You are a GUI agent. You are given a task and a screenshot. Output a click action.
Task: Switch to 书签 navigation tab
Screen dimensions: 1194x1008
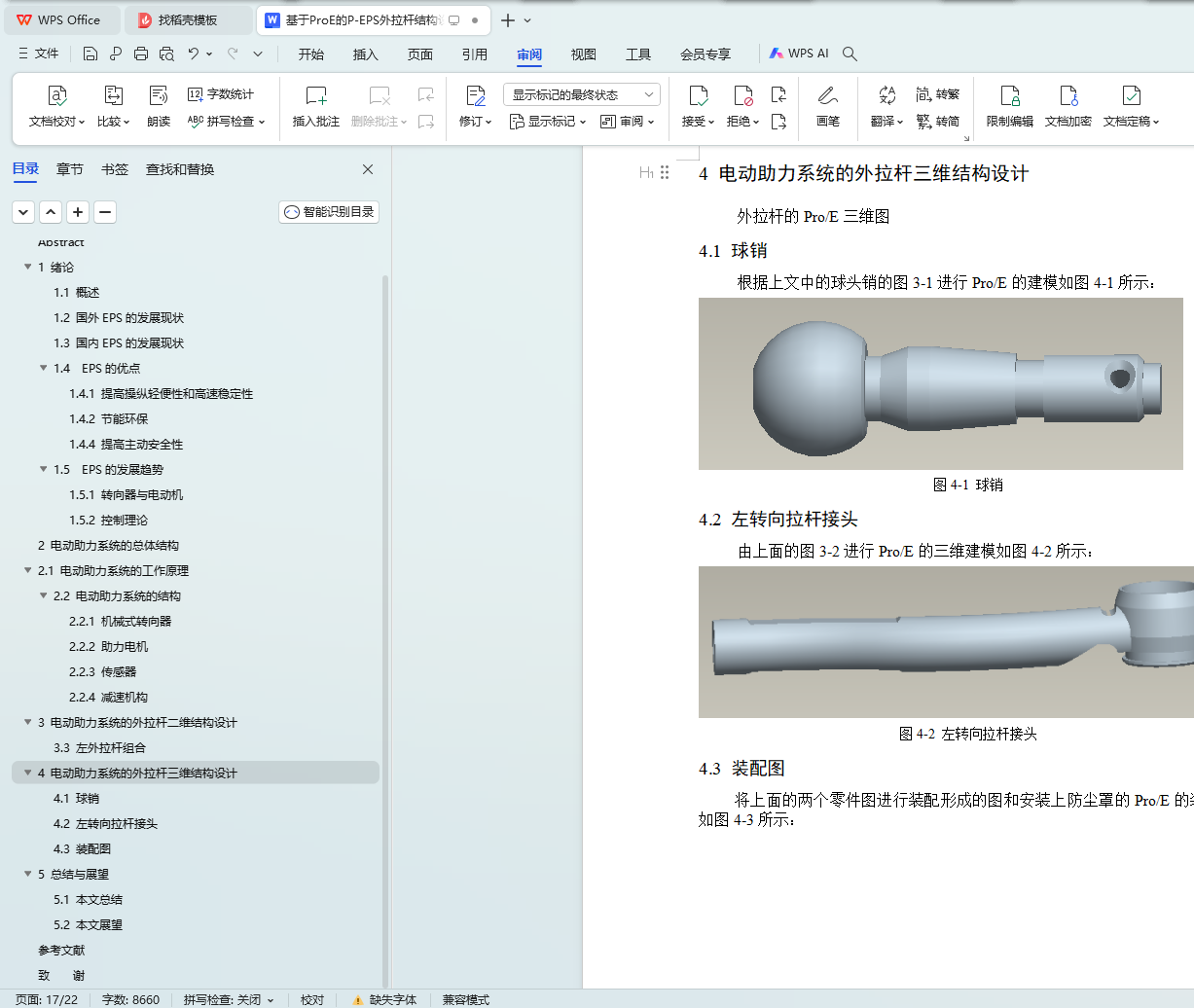115,169
